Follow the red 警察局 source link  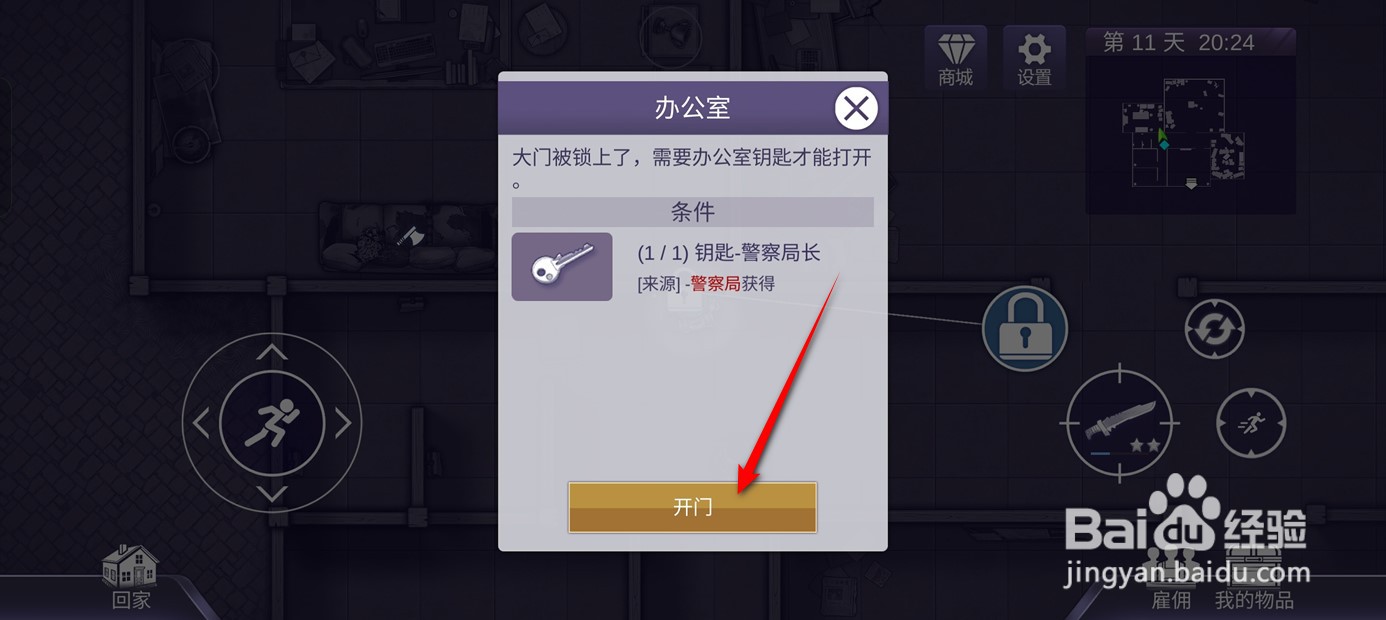click(715, 284)
